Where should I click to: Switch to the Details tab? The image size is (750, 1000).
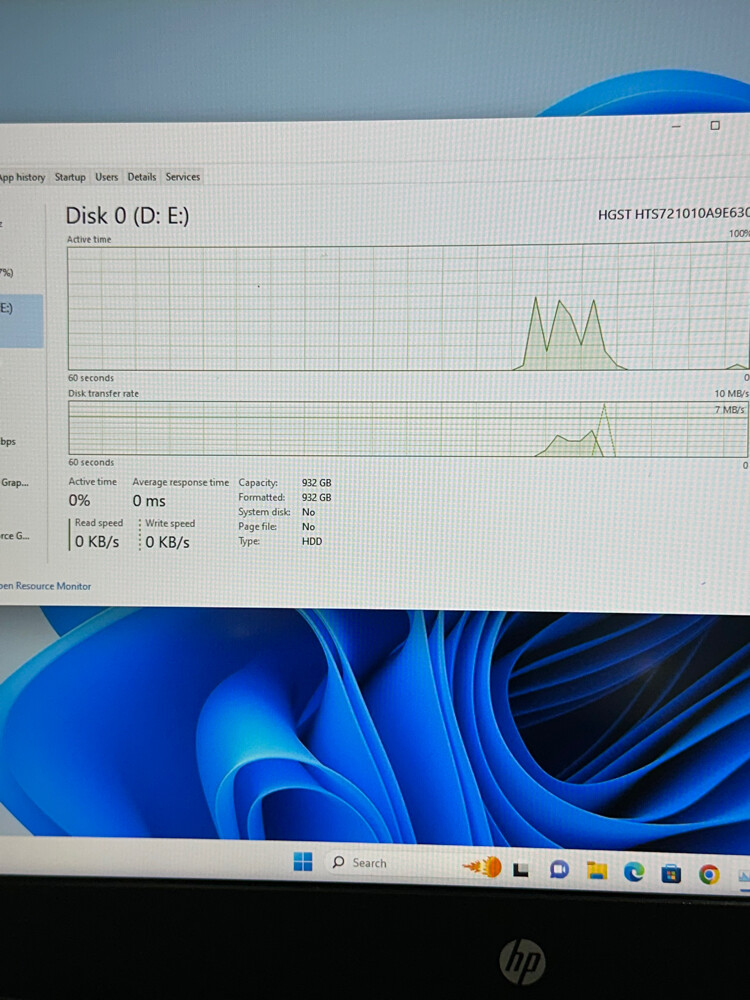pyautogui.click(x=142, y=177)
